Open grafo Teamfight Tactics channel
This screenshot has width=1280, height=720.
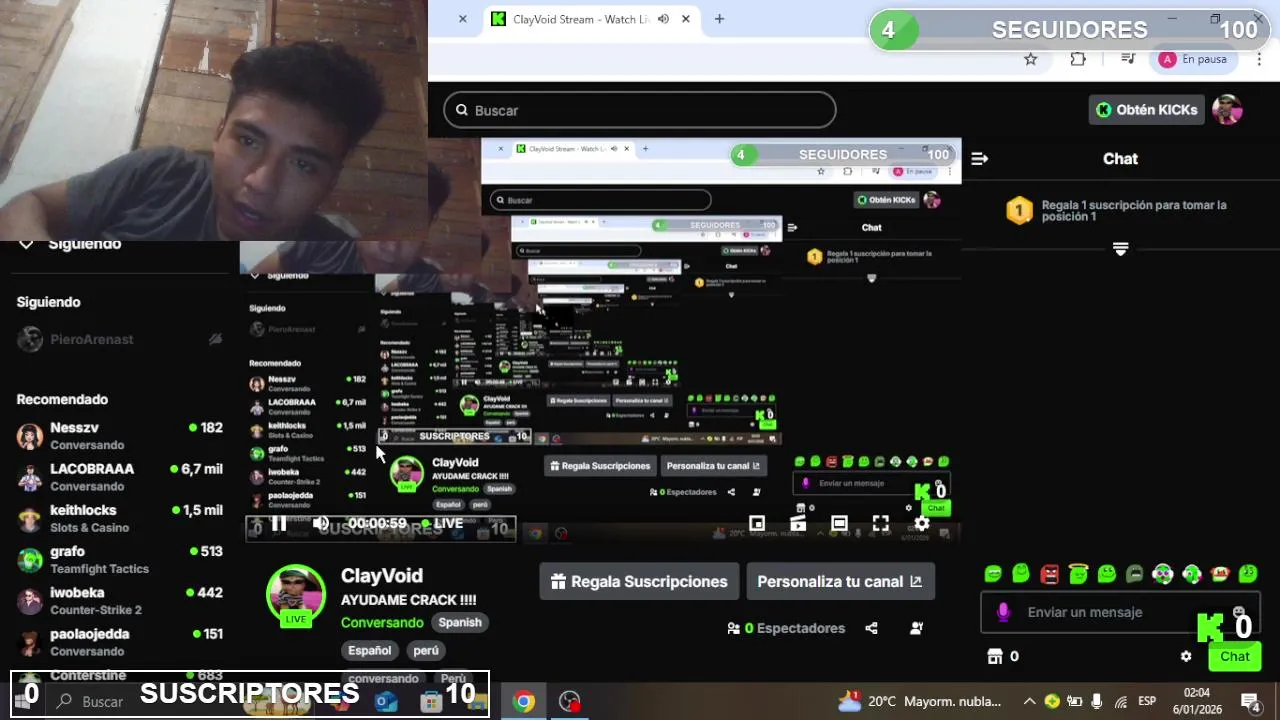[119, 559]
